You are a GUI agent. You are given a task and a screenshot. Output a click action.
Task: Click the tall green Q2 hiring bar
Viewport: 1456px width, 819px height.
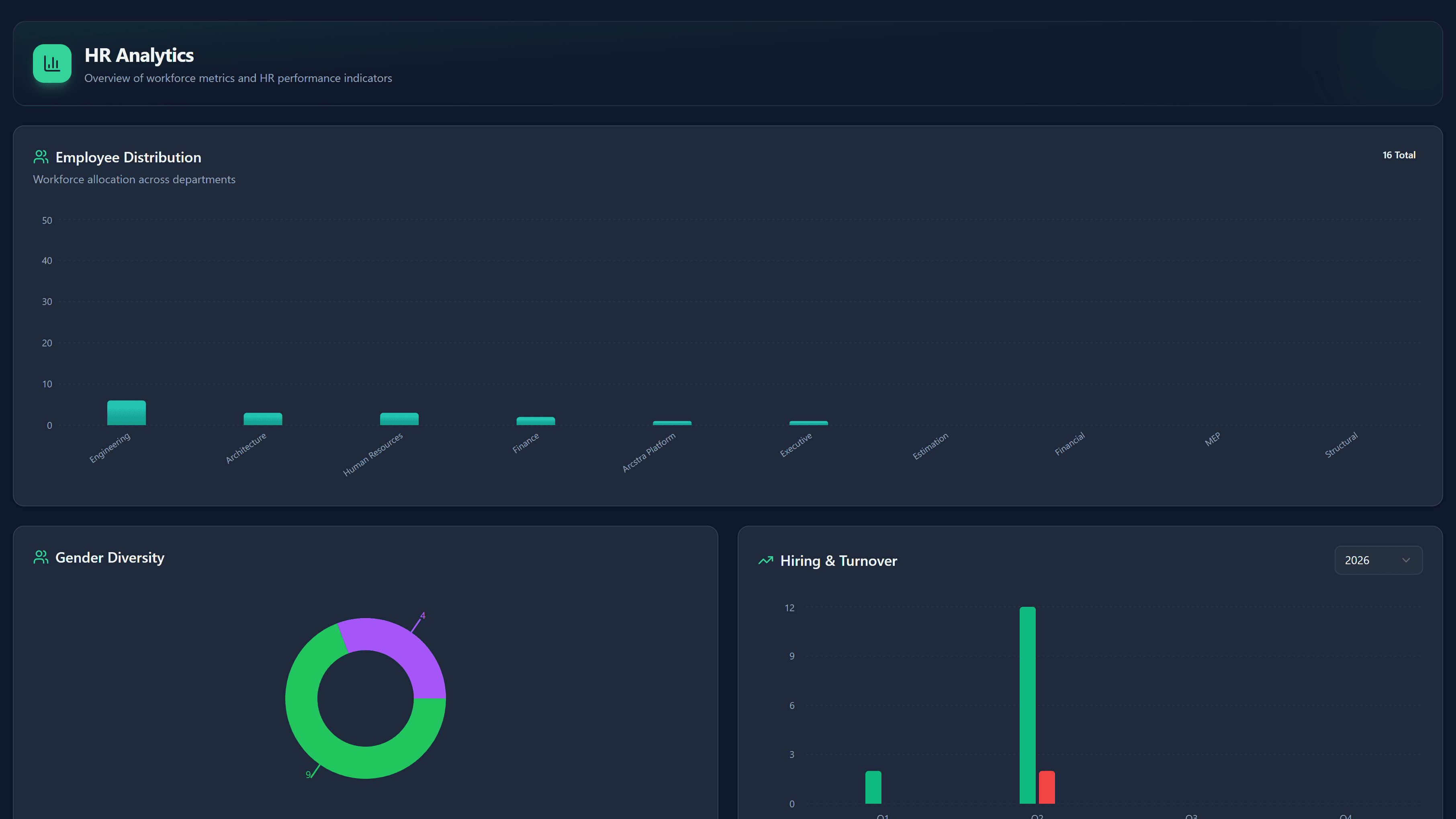(1028, 705)
